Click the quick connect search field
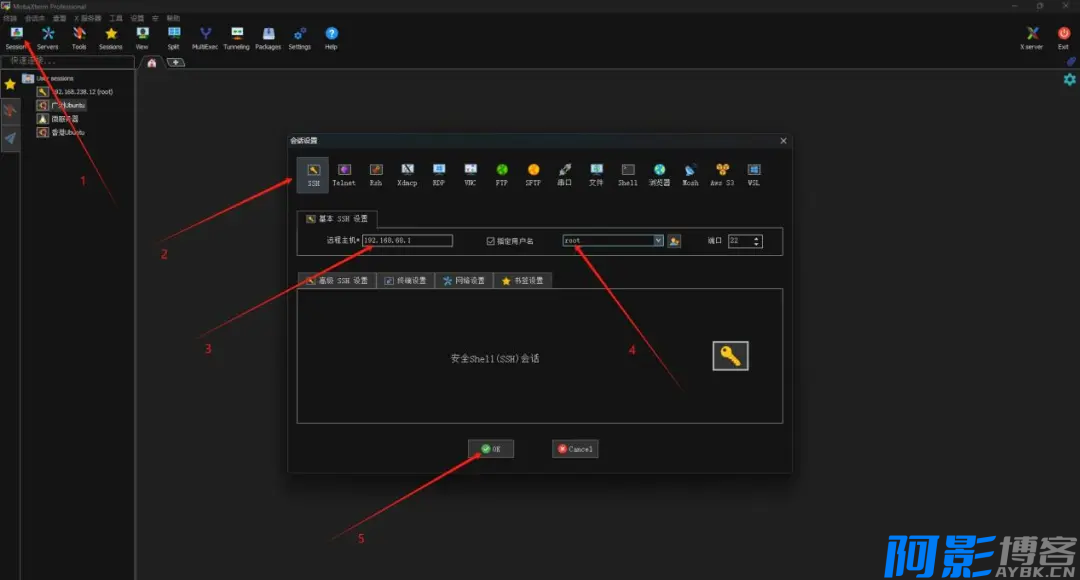Viewport: 1080px width, 580px height. pos(68,61)
